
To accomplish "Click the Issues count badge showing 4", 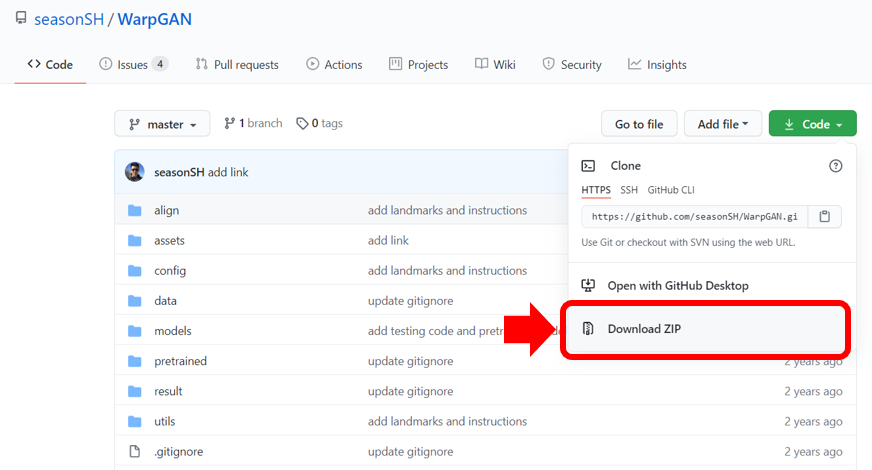I will point(160,65).
